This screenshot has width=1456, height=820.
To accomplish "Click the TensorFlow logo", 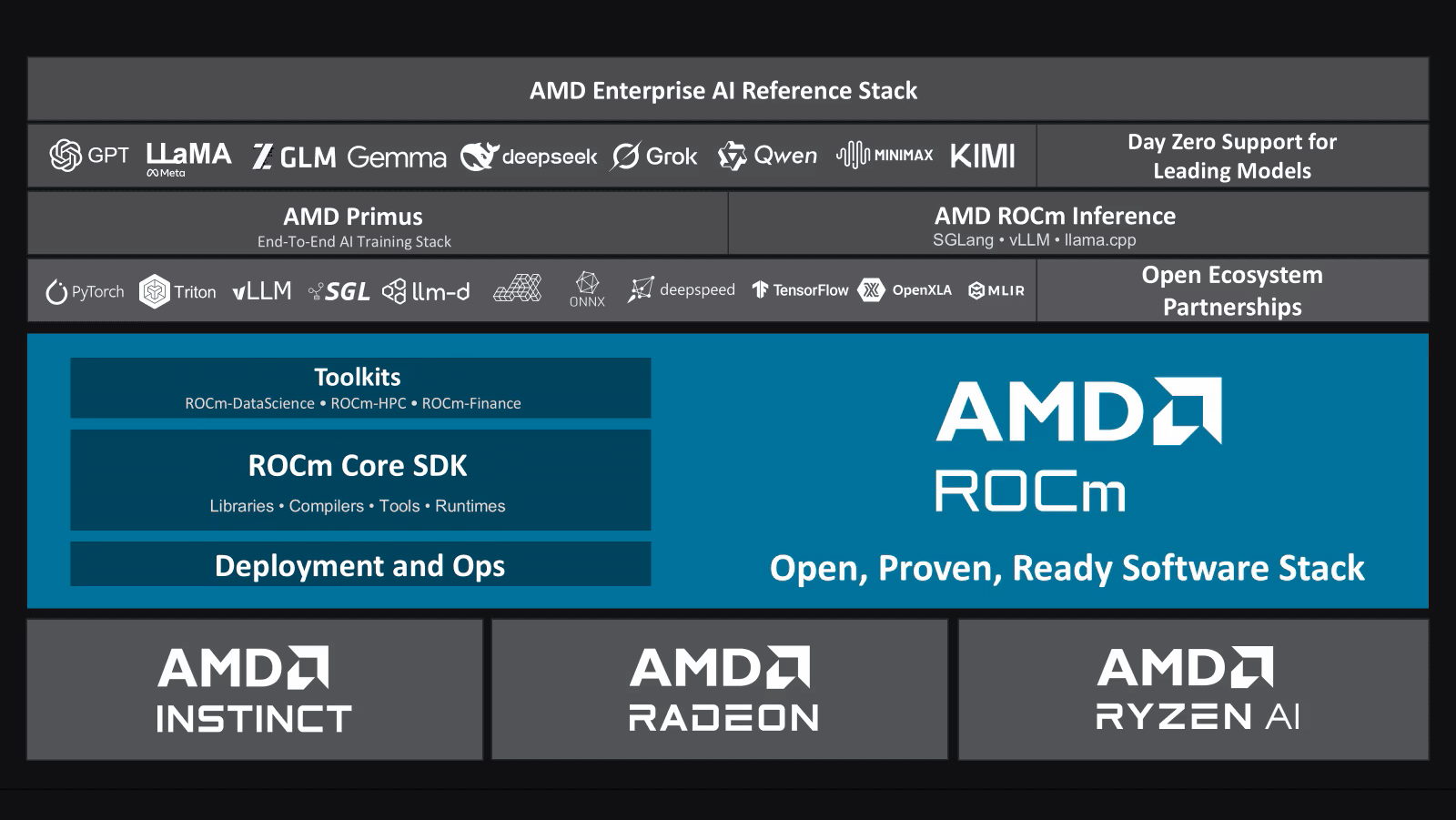I will click(800, 289).
